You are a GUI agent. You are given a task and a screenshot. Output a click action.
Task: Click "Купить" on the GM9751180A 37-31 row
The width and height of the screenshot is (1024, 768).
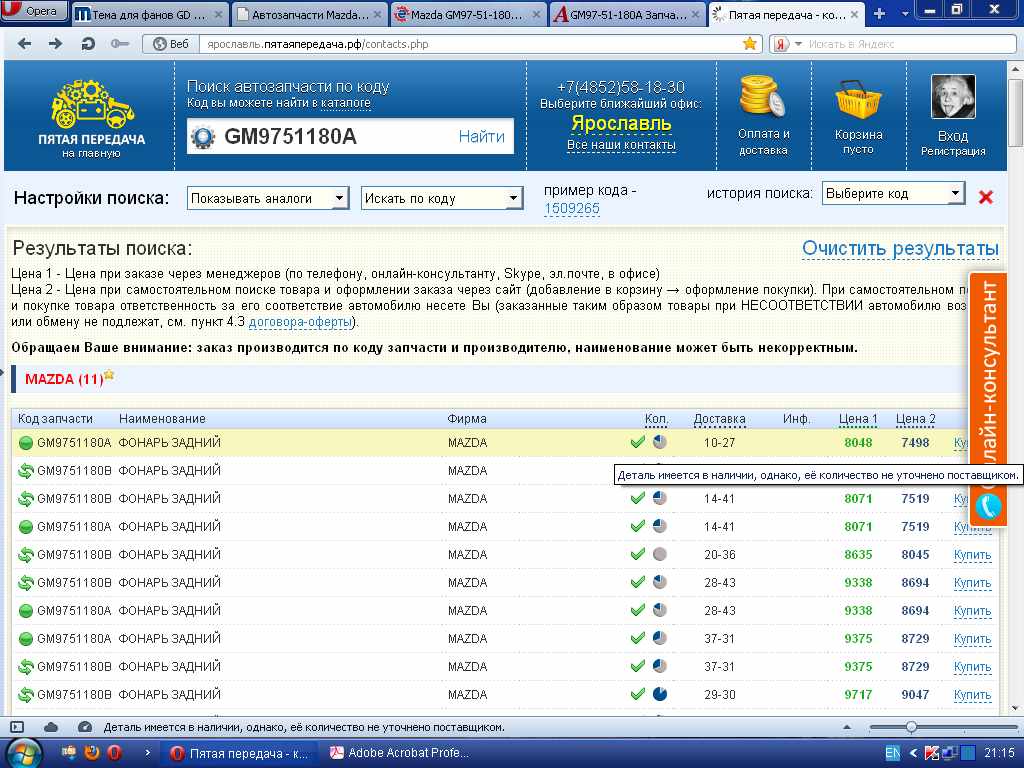[x=972, y=639]
